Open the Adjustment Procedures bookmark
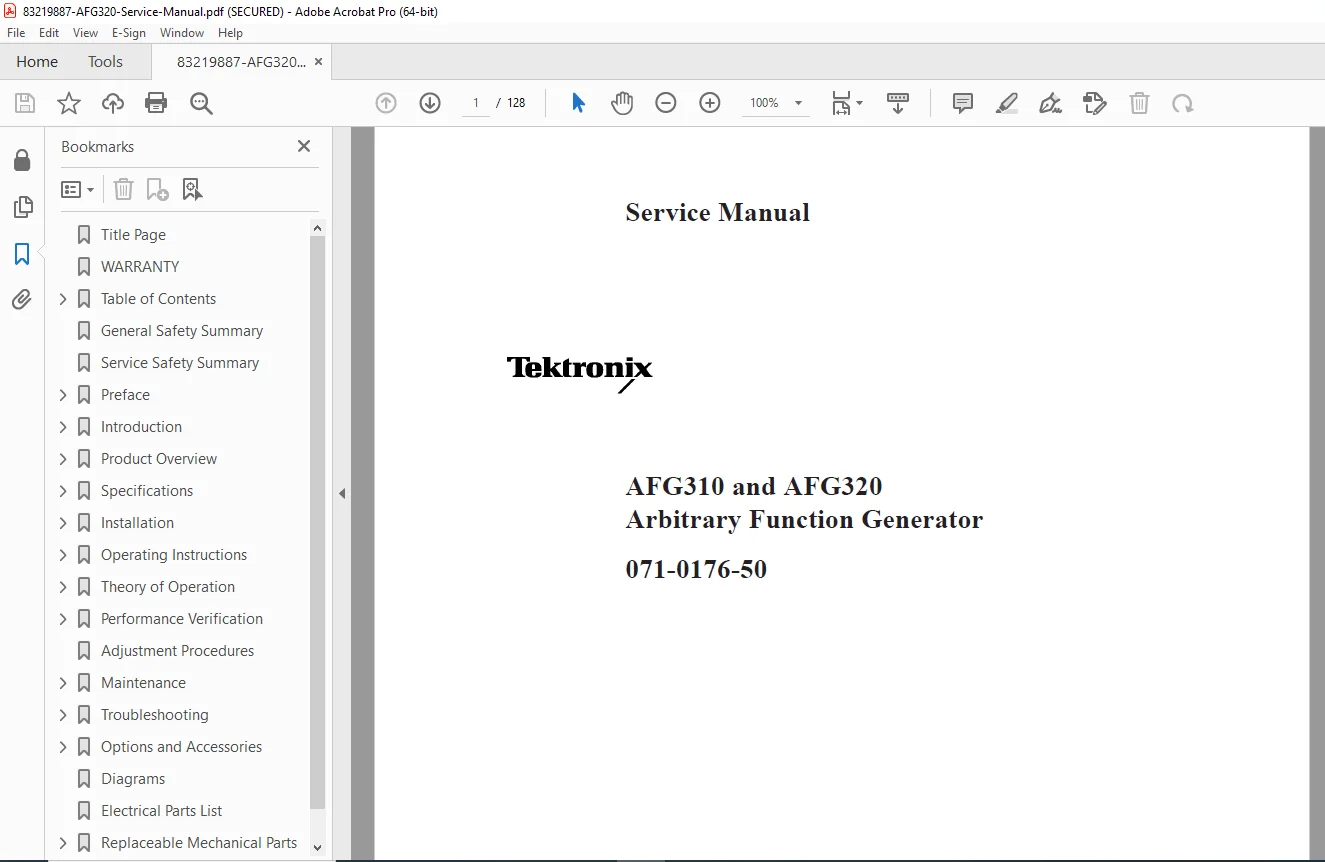This screenshot has height=862, width=1325. pos(177,651)
